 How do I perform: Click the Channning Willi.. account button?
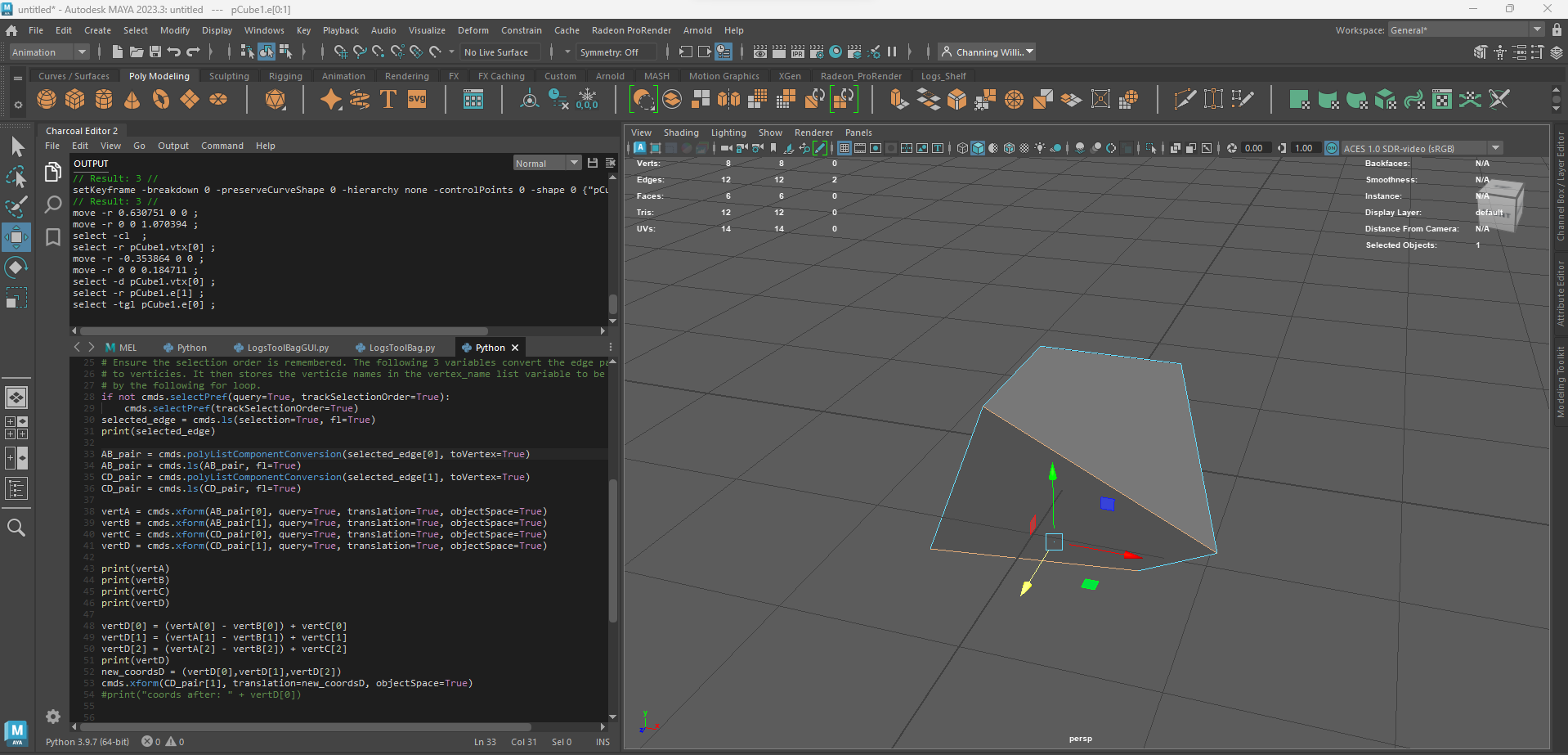tap(987, 52)
